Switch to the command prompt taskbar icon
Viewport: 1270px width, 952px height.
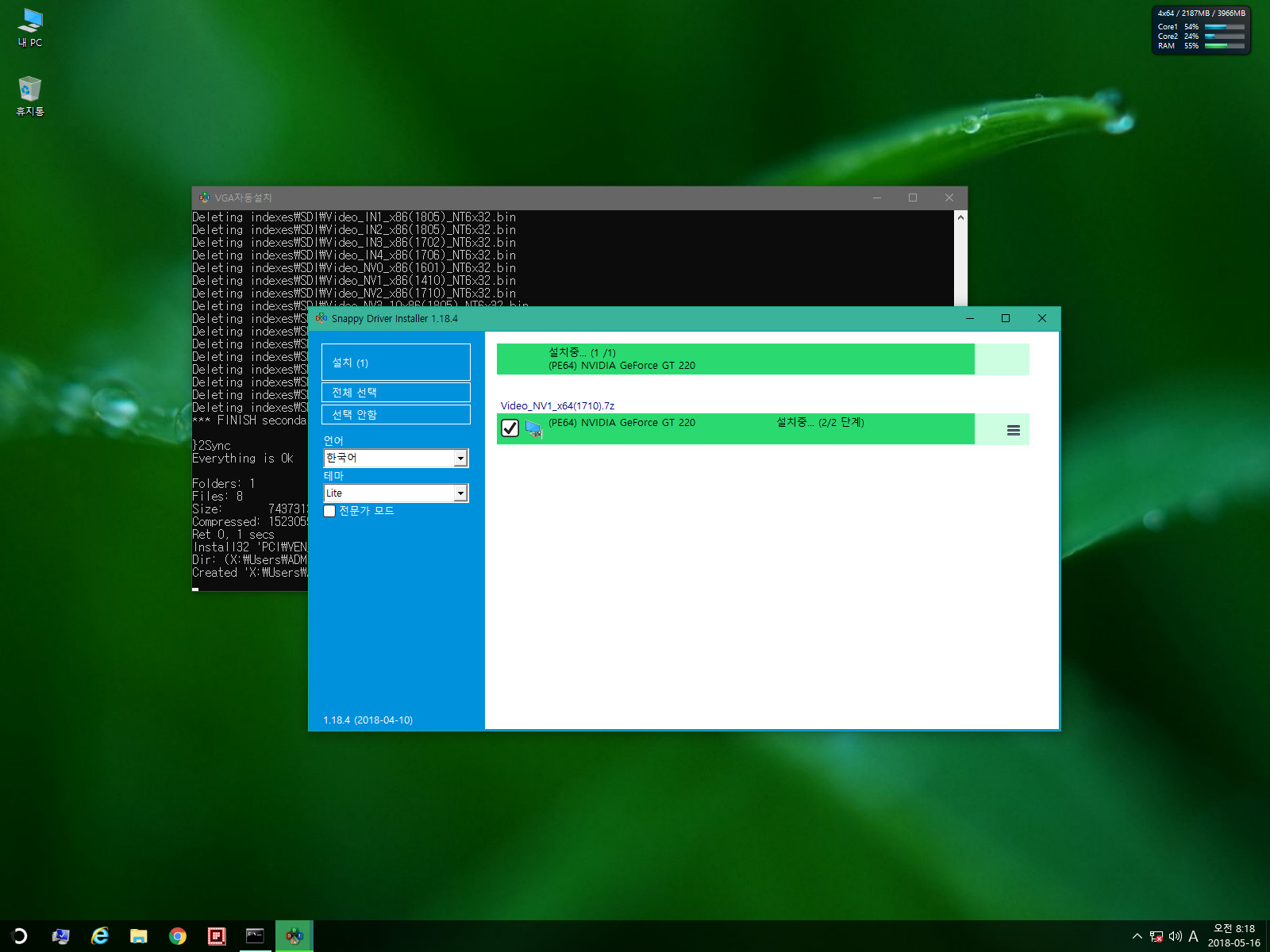(x=255, y=936)
